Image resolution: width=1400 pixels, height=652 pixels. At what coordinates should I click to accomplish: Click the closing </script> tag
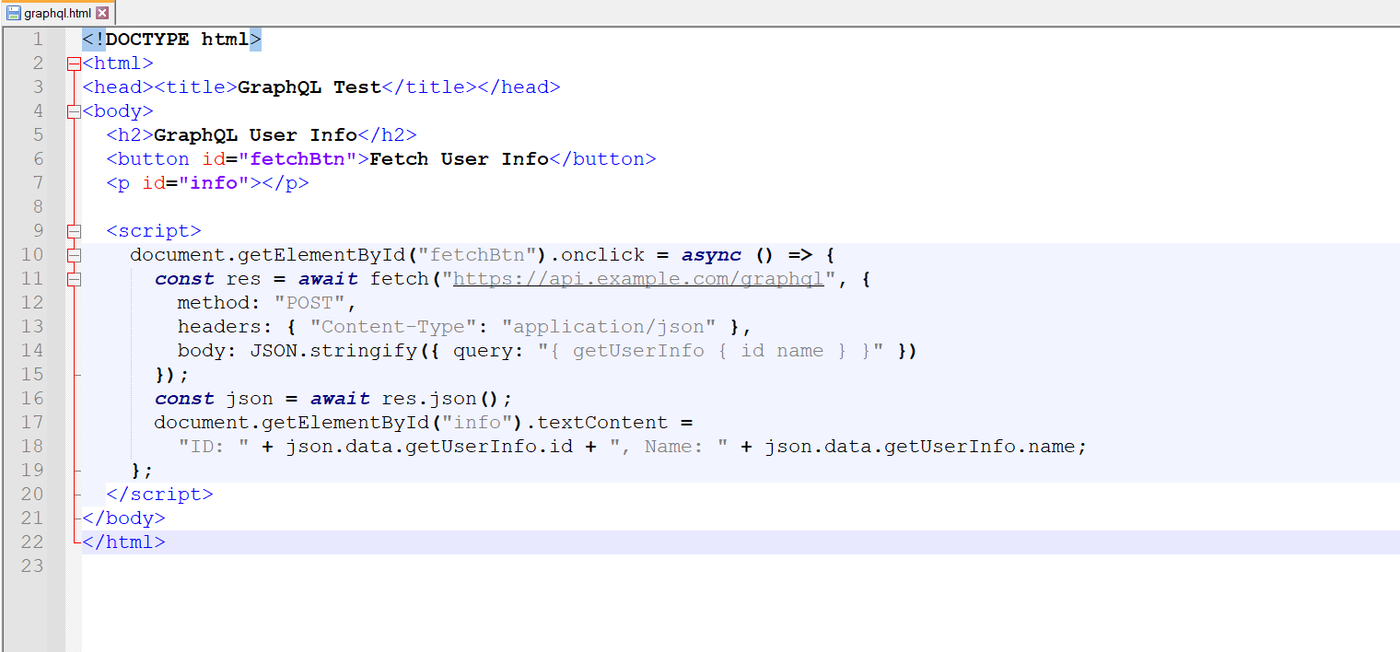click(x=160, y=494)
